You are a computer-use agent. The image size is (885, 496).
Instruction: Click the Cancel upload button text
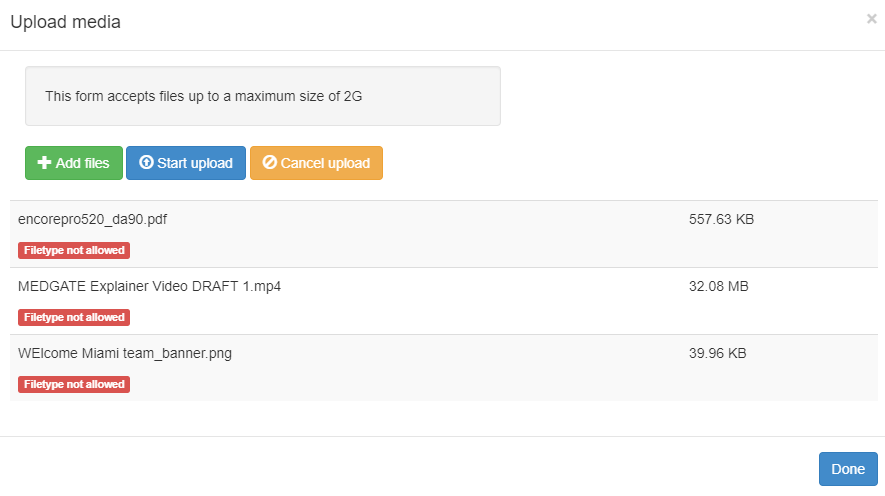point(325,163)
